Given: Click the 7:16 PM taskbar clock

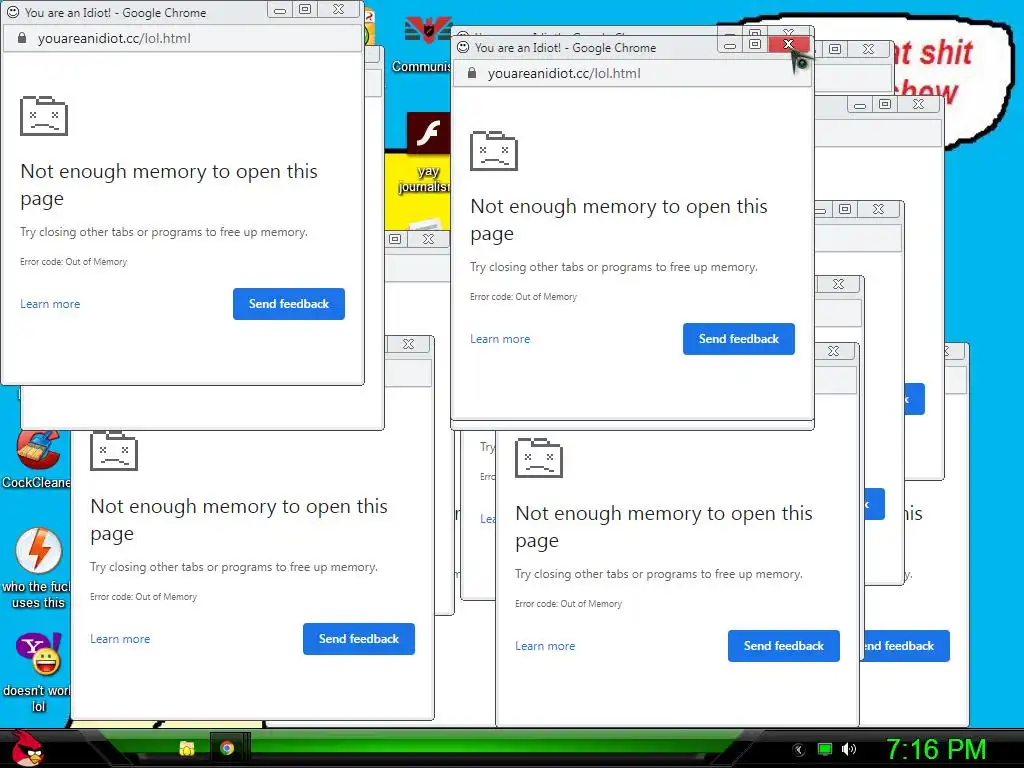Looking at the screenshot, I should [x=936, y=750].
